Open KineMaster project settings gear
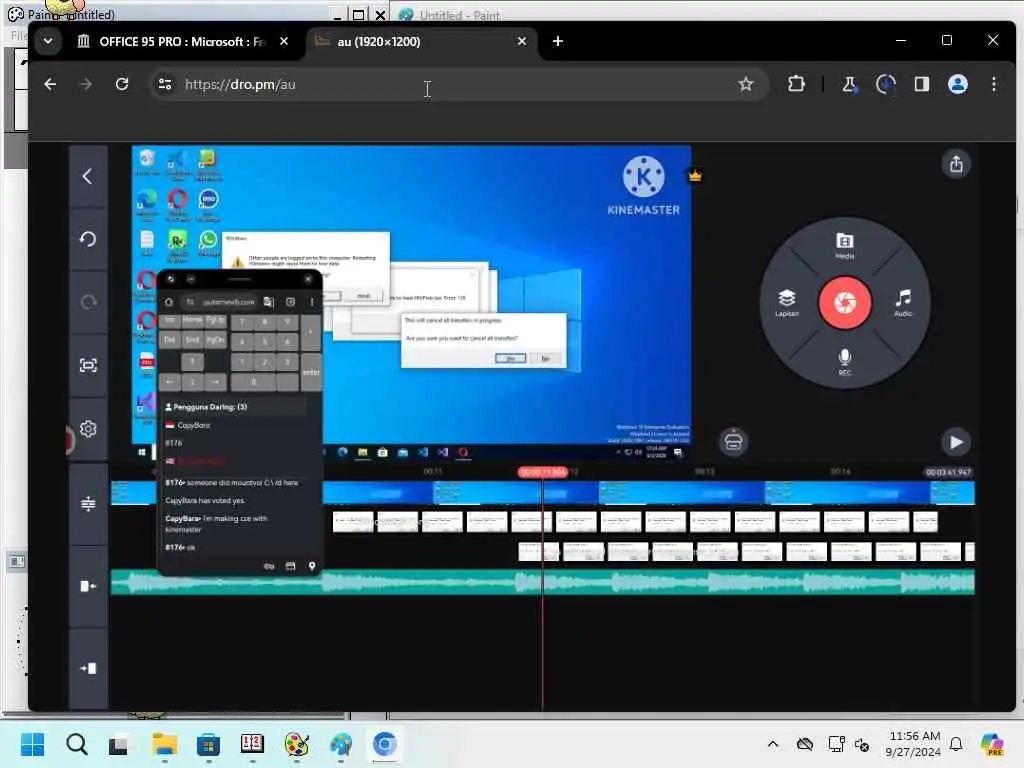This screenshot has height=768, width=1024. point(88,429)
